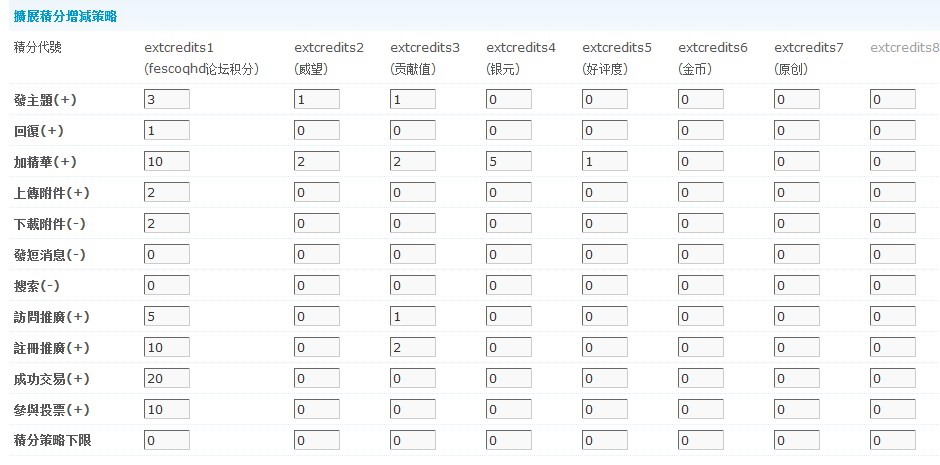This screenshot has width=940, height=465.
Task: Focus extcredits1 field for 參與投票(+)
Action: point(167,410)
